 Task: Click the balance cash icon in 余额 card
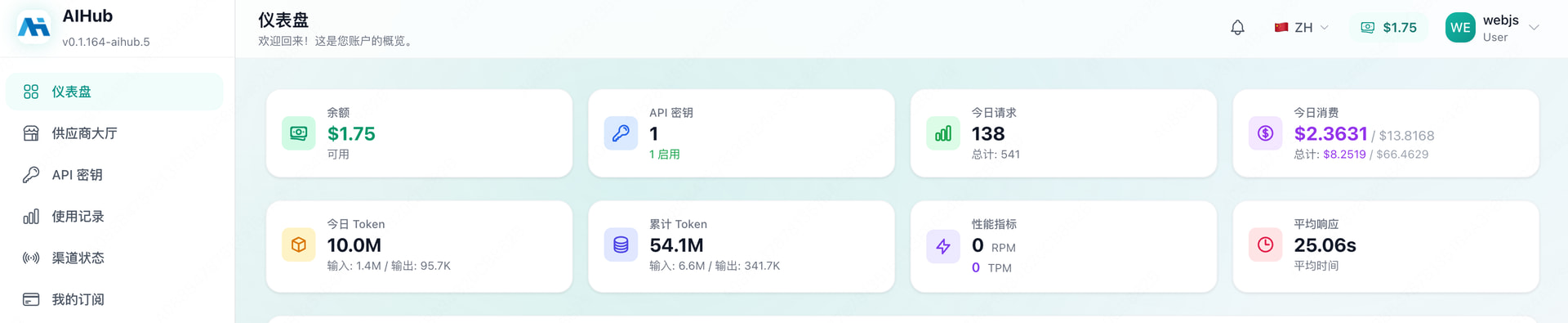click(x=298, y=133)
